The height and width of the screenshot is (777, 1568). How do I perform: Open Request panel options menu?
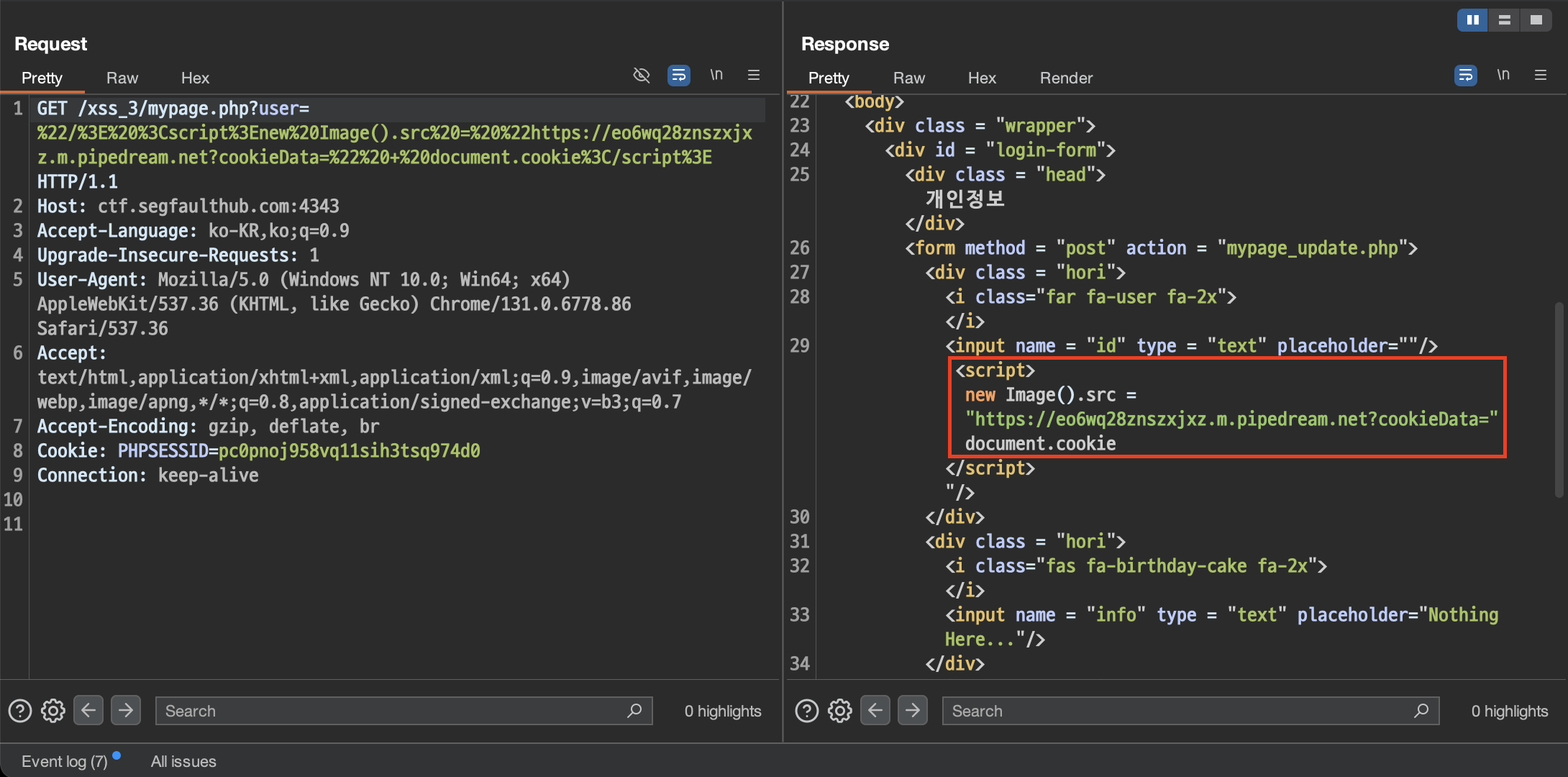(754, 75)
